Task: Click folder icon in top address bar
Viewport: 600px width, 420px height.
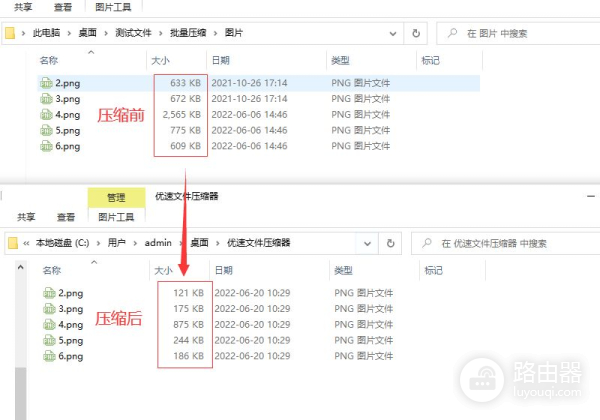Action: [x=10, y=33]
